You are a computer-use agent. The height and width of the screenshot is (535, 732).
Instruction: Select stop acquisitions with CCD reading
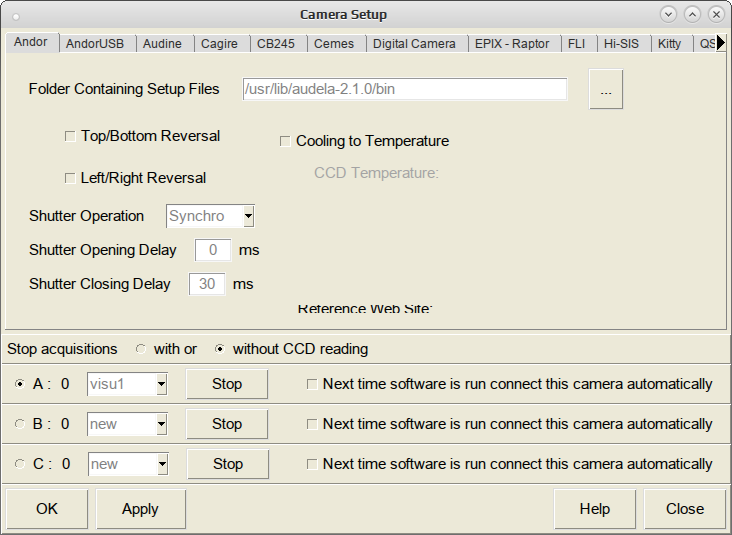tap(141, 349)
